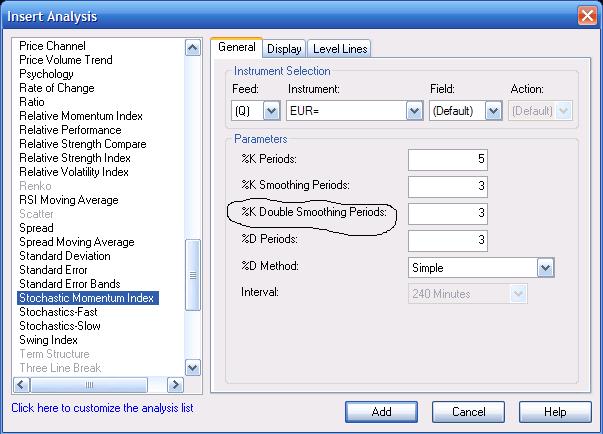Screen dimensions: 603x434
Task: Open the Level Lines tab
Action: point(340,49)
